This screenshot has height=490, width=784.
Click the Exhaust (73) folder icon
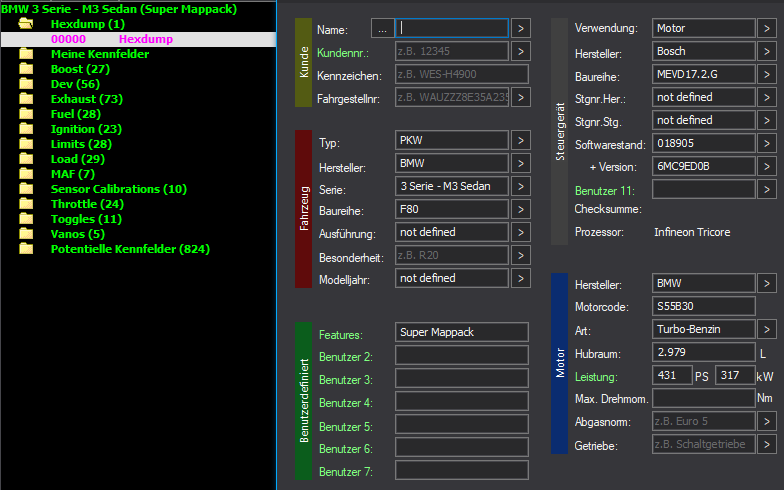click(x=26, y=98)
